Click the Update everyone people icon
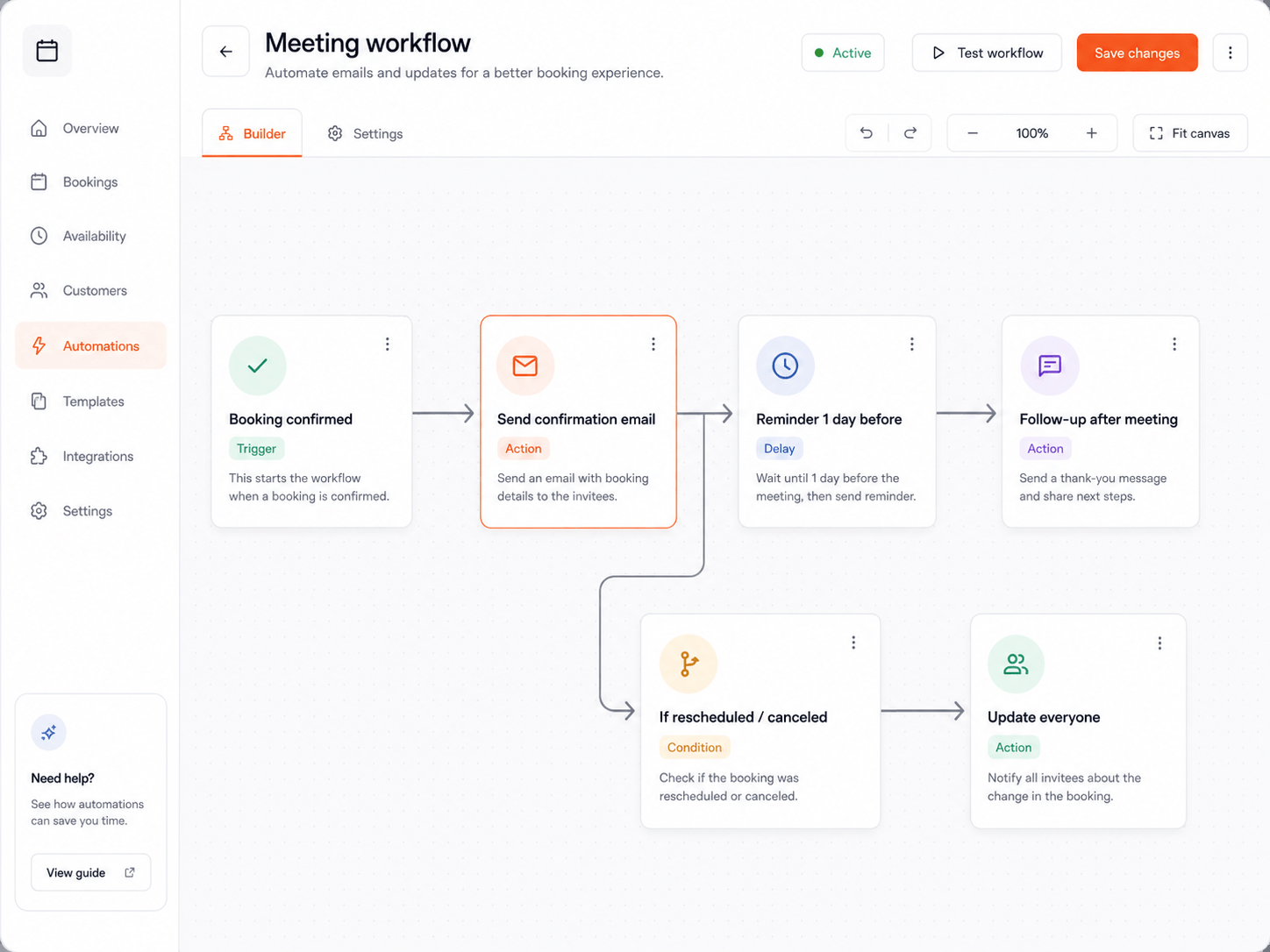This screenshot has height=952, width=1270. click(1016, 664)
